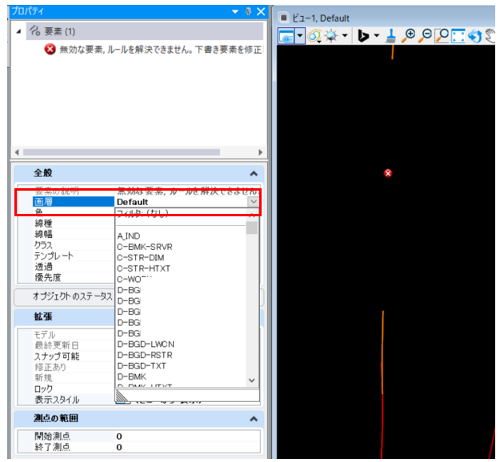Click the Rotate View icon

475,36
